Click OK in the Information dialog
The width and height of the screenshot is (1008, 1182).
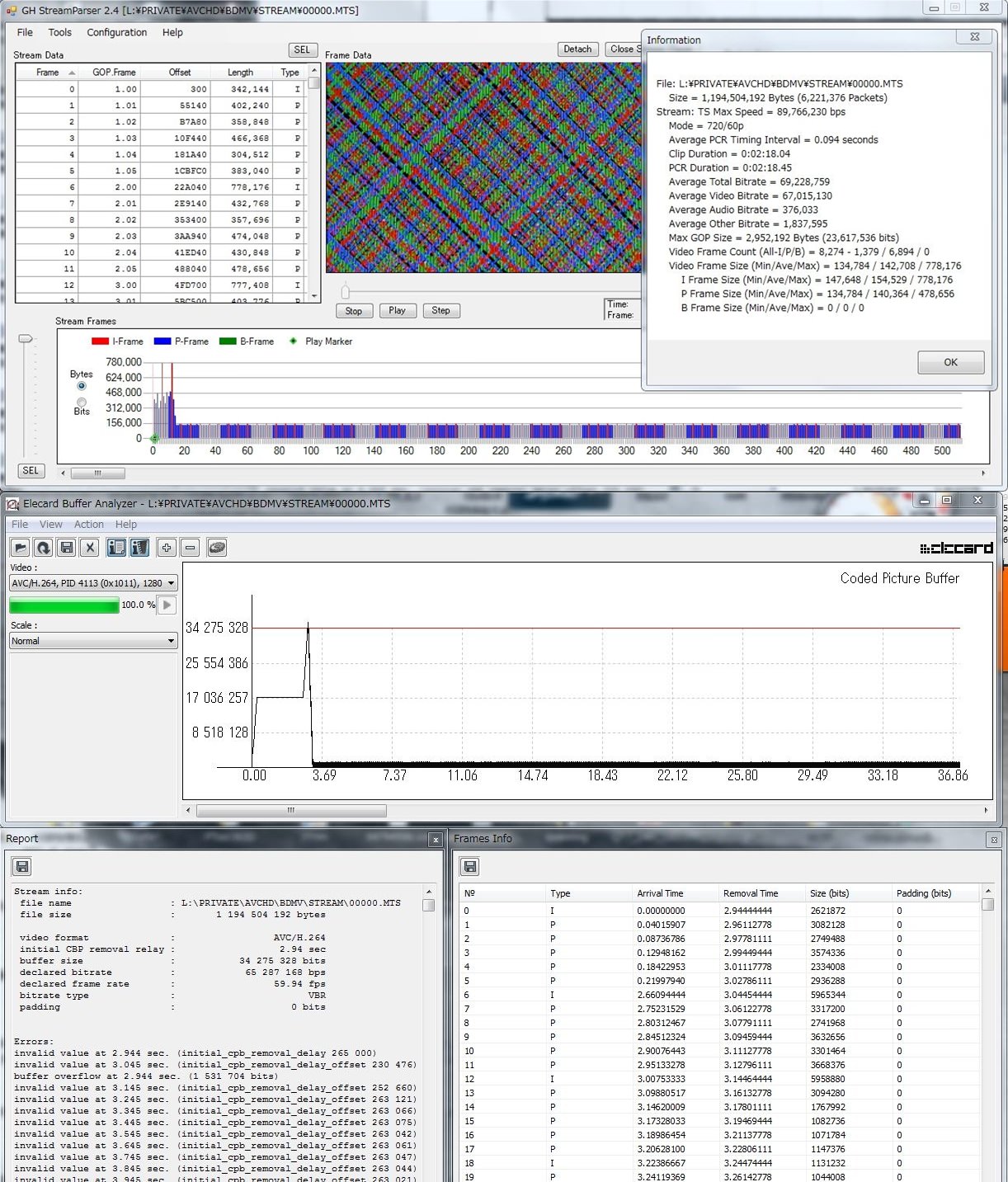coord(950,362)
